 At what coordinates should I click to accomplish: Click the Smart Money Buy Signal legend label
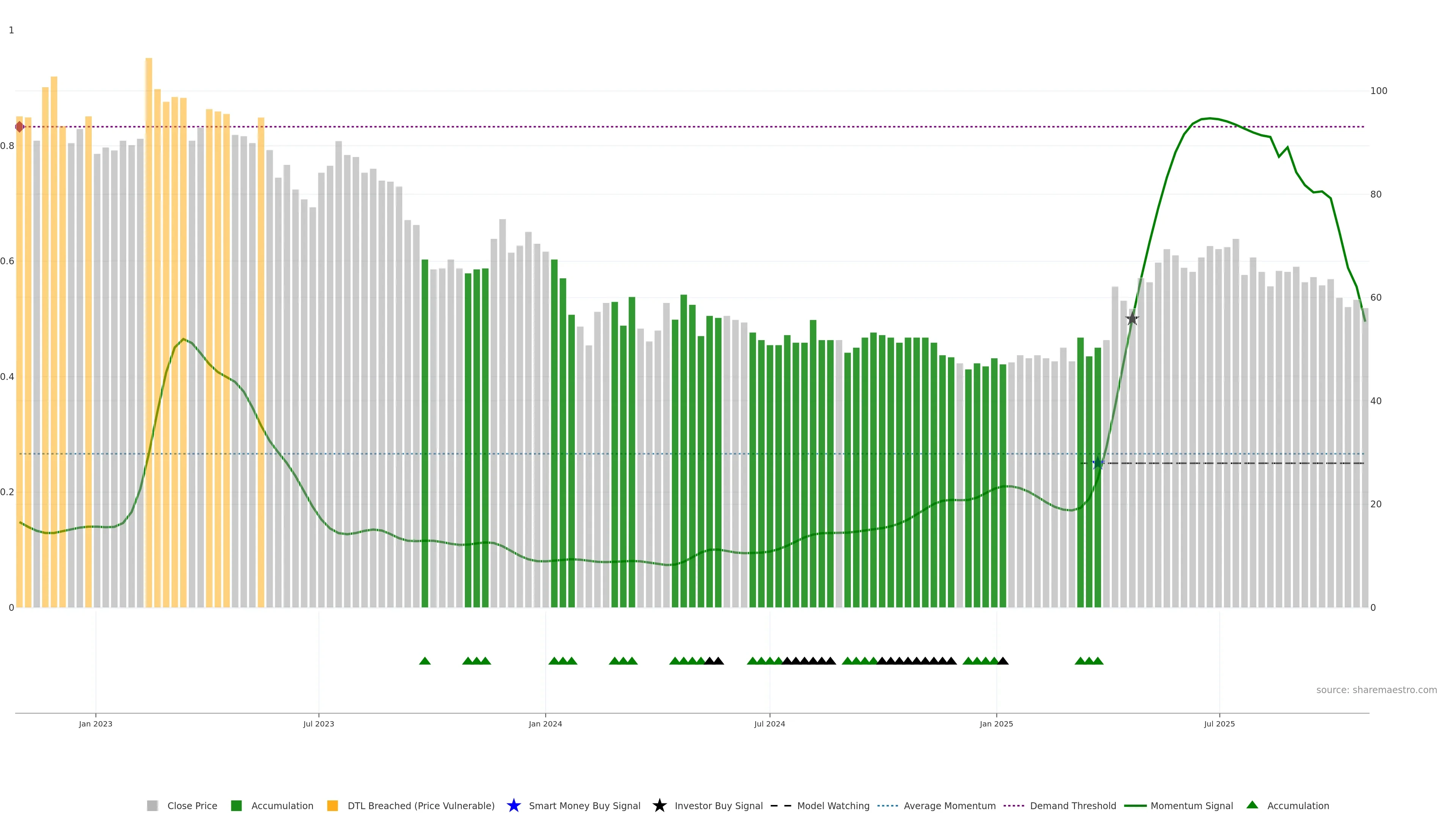point(584,805)
